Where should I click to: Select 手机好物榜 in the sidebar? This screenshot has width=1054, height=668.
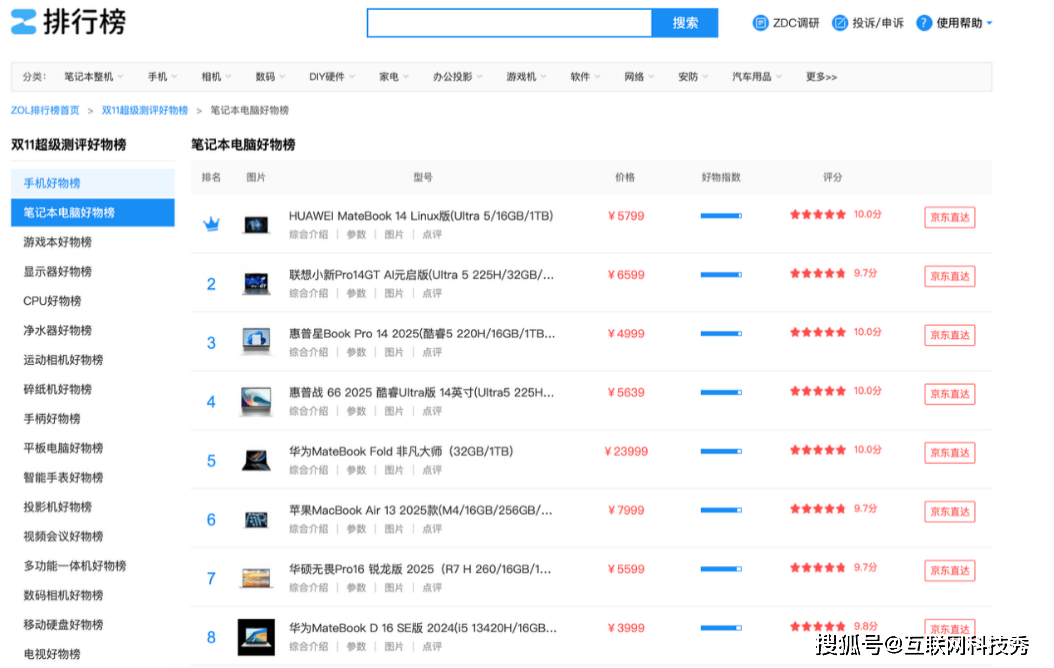tap(52, 183)
